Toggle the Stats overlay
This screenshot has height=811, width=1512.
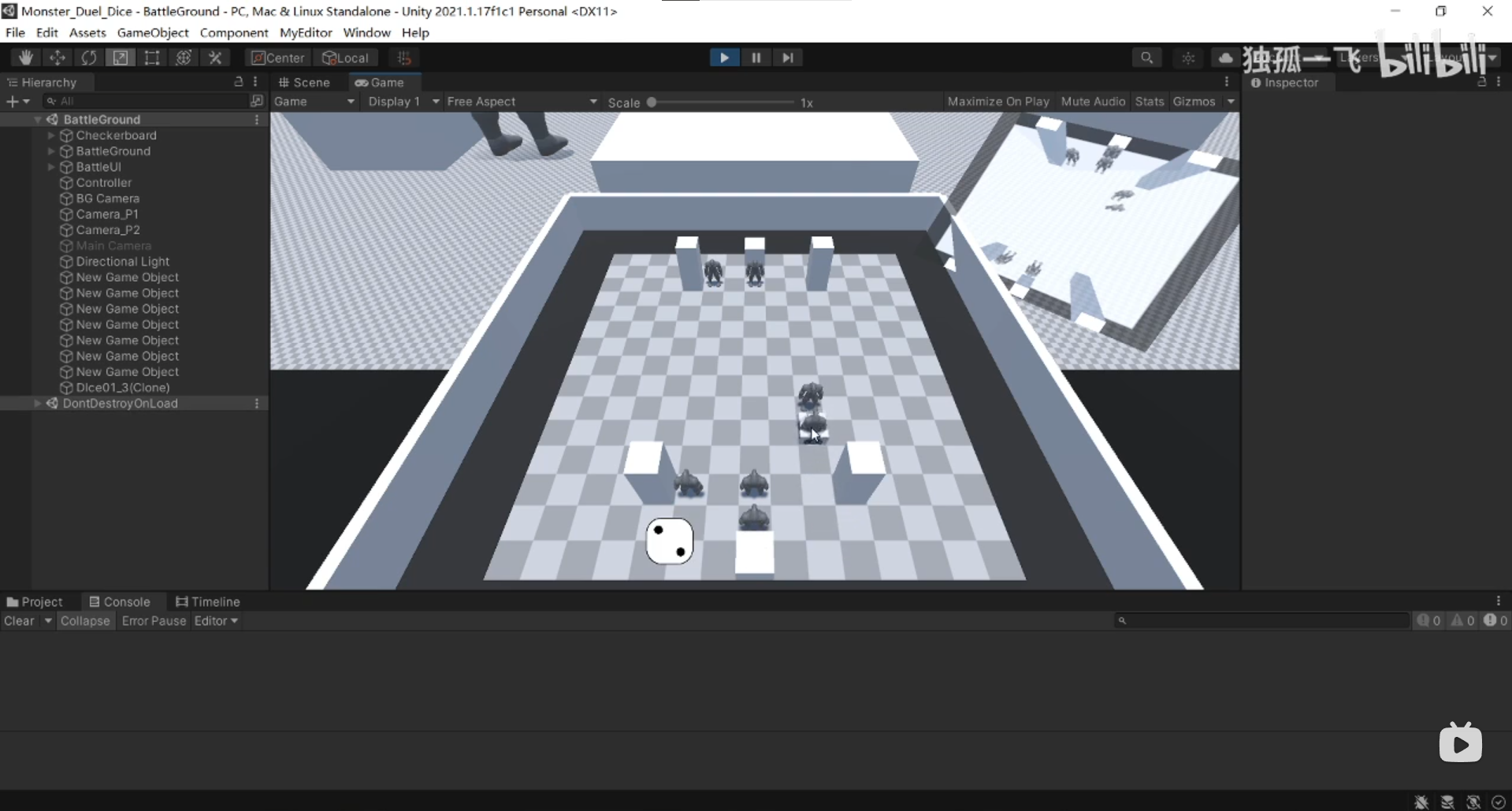pos(1149,102)
